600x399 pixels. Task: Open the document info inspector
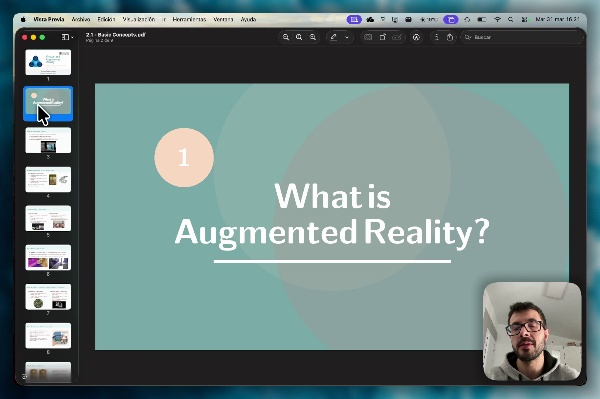pos(437,37)
